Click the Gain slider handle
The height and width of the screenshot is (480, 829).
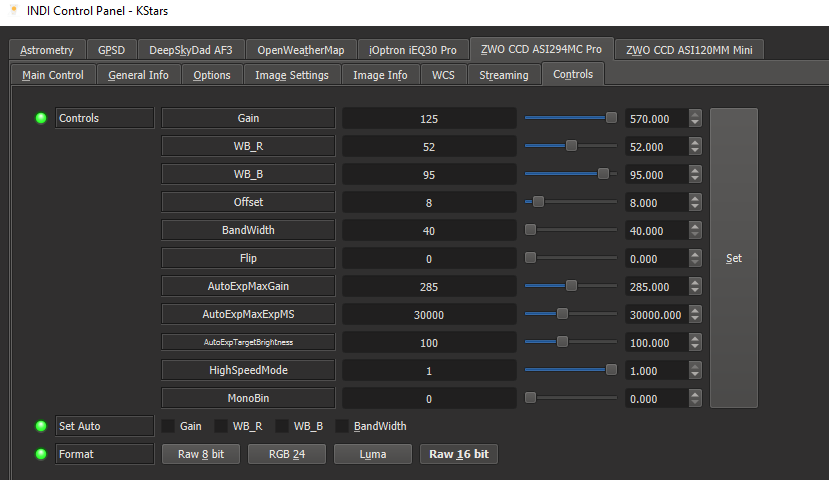click(x=611, y=117)
